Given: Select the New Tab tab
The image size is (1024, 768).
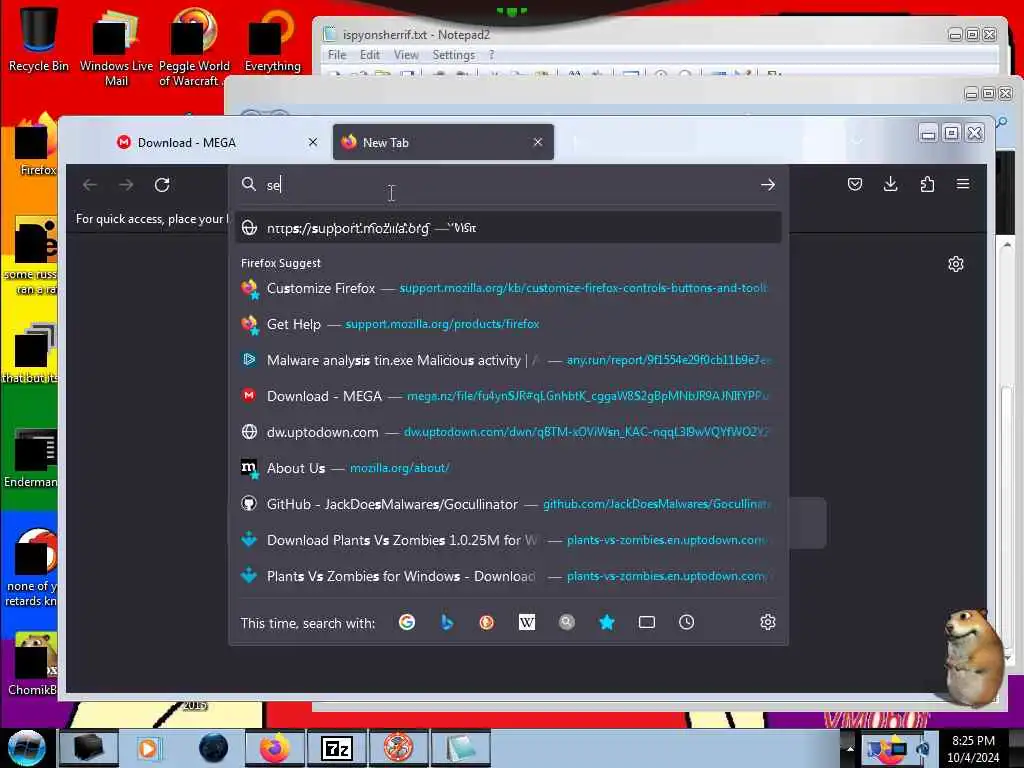Looking at the screenshot, I should [x=443, y=142].
